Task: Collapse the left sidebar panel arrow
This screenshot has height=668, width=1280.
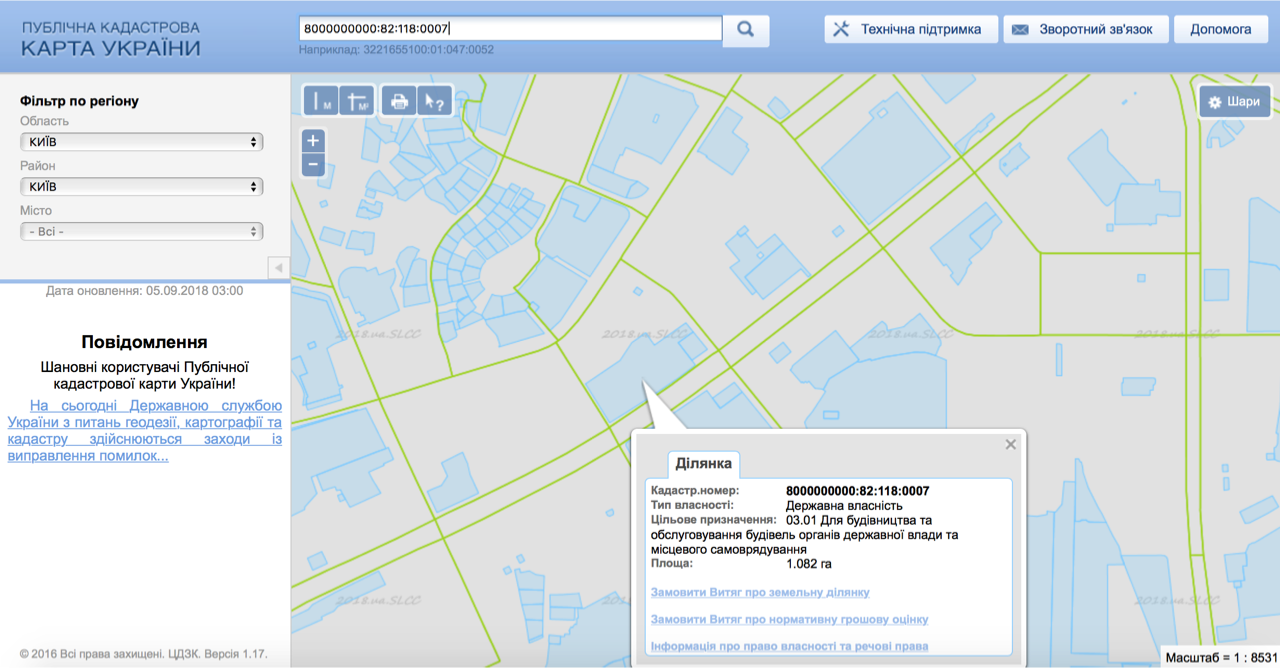Action: pos(279,268)
